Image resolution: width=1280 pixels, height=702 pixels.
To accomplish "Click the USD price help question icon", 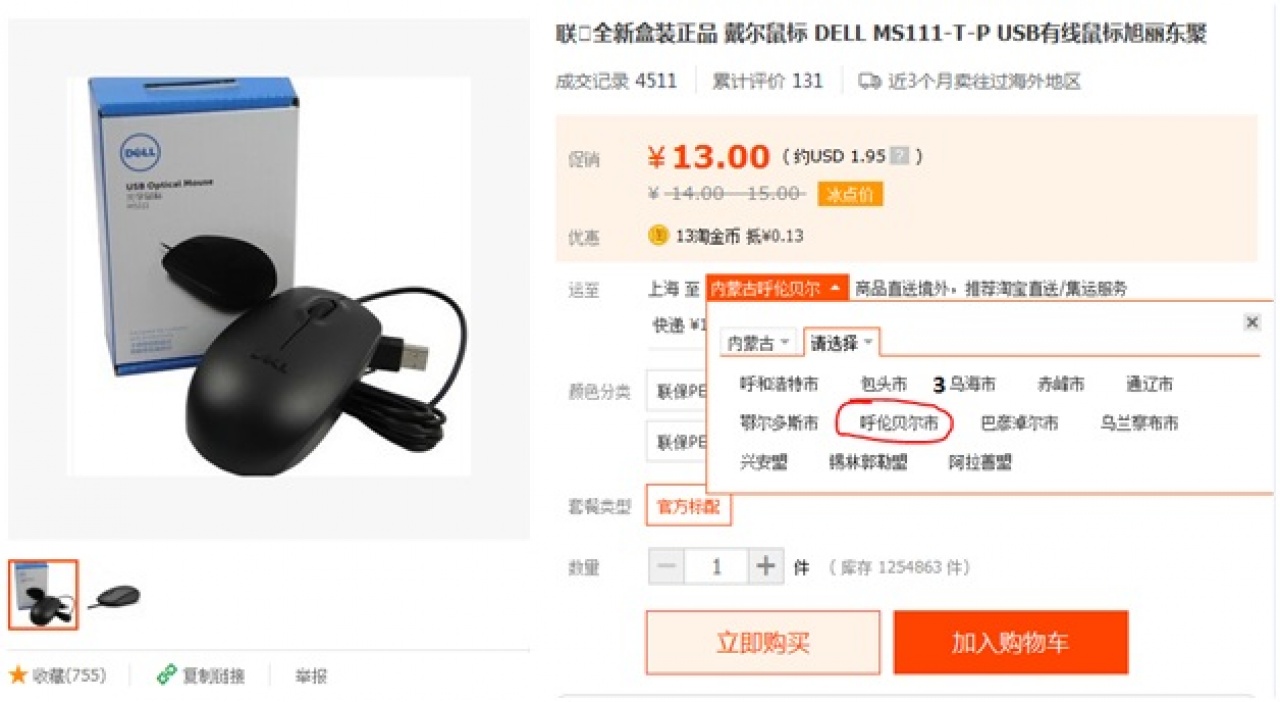I will coord(900,156).
